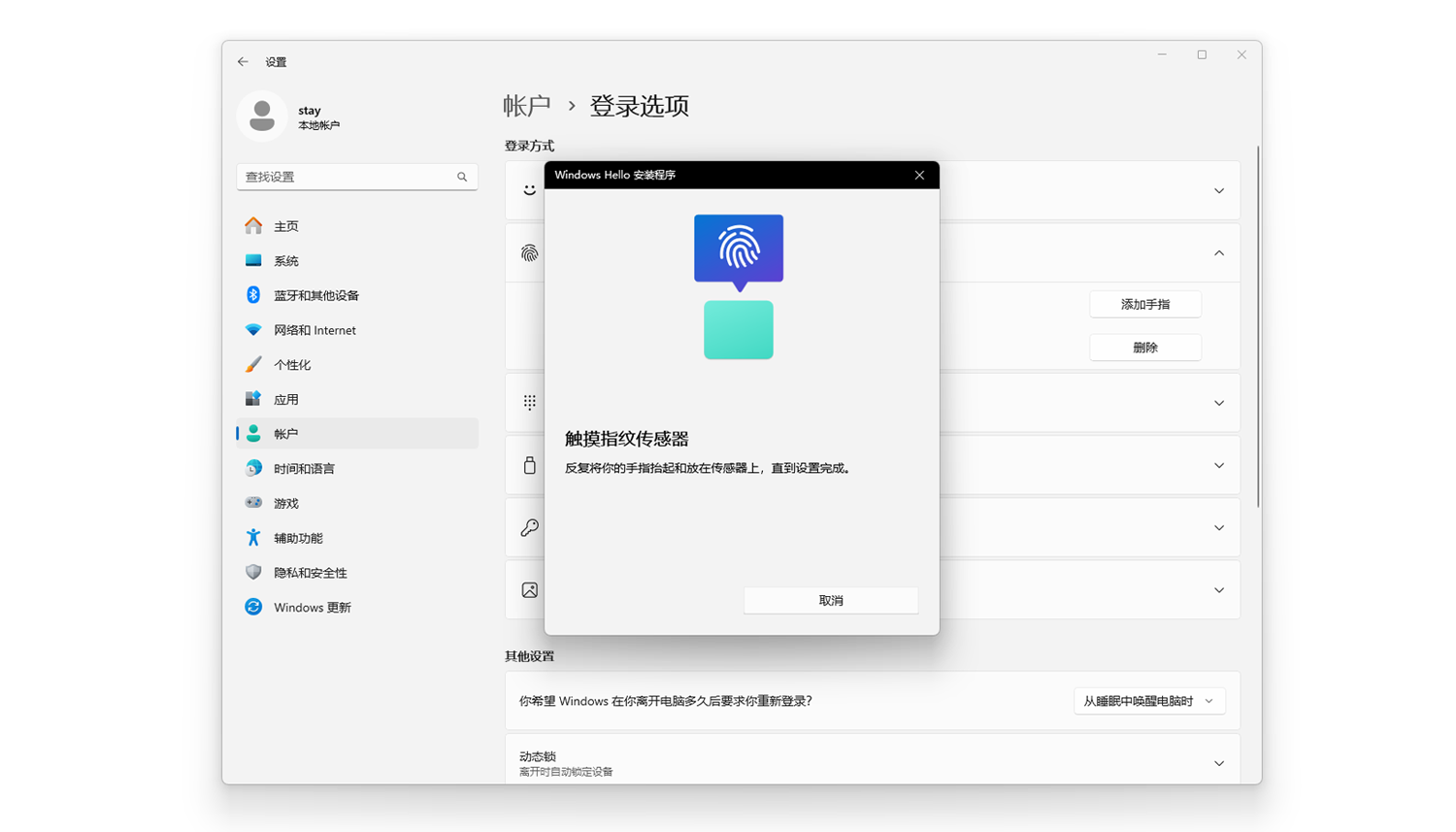This screenshot has height=832, width=1456.
Task: Click the 其他设置 section label
Action: (529, 656)
